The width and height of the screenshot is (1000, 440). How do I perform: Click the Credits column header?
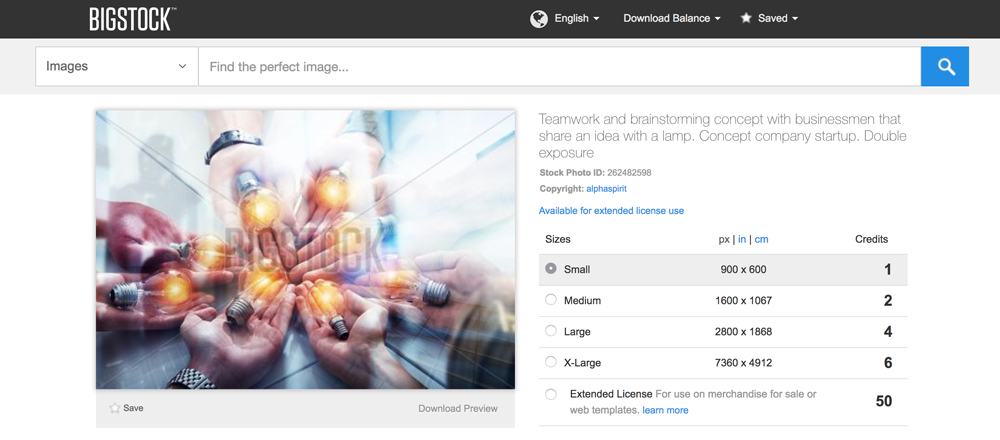(871, 240)
